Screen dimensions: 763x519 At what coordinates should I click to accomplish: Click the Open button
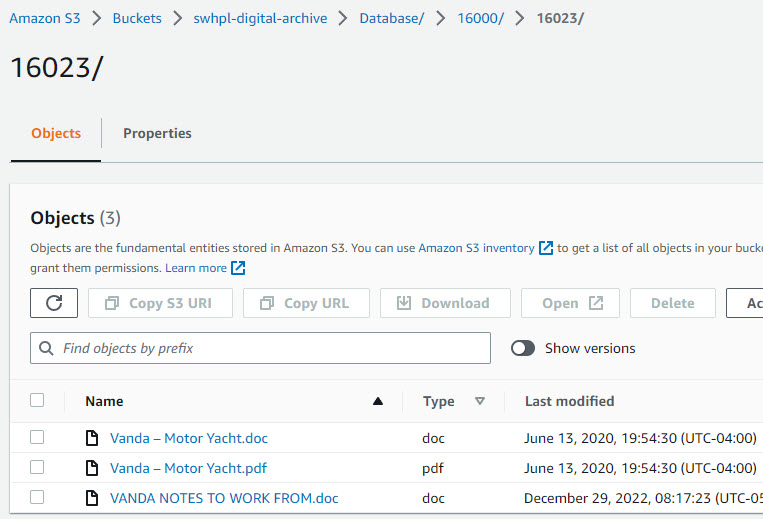click(x=570, y=303)
